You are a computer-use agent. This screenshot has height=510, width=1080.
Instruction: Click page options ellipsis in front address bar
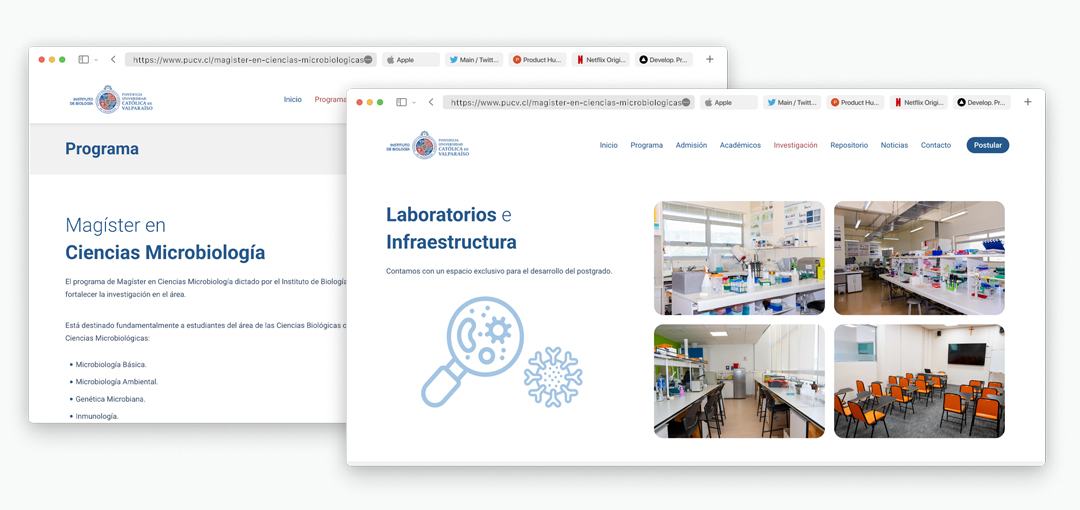686,102
